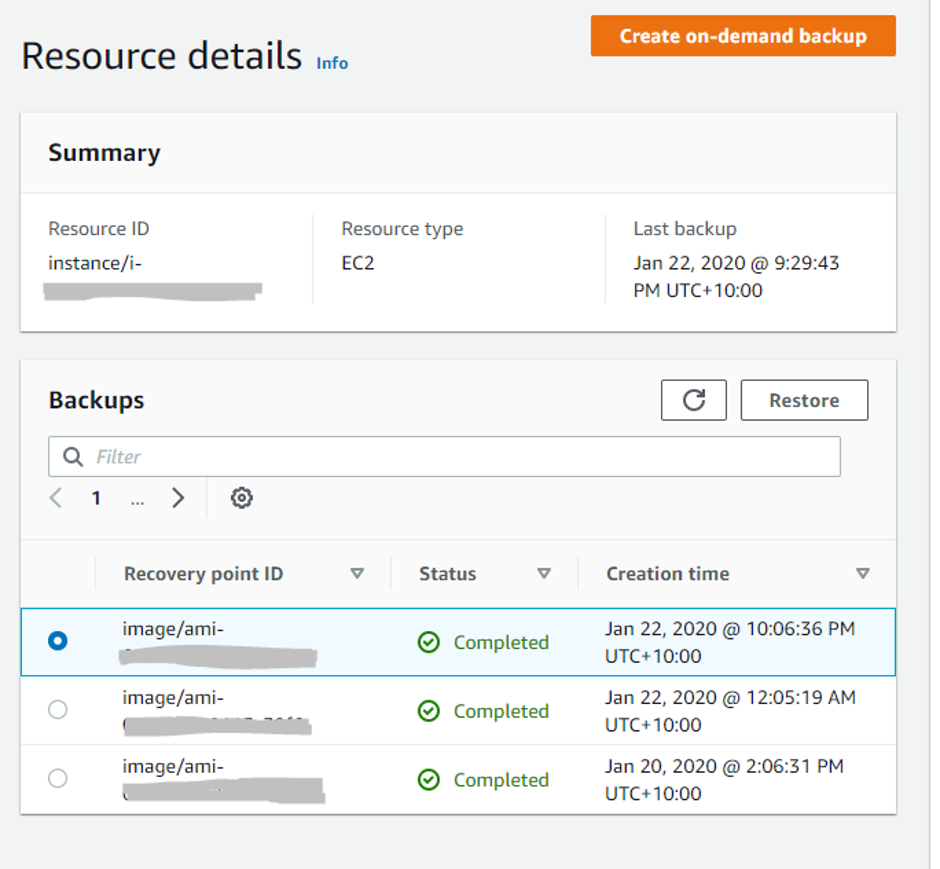Screen dimensions: 940x869
Task: Click the search magnifier icon in Filter
Action: (x=73, y=457)
